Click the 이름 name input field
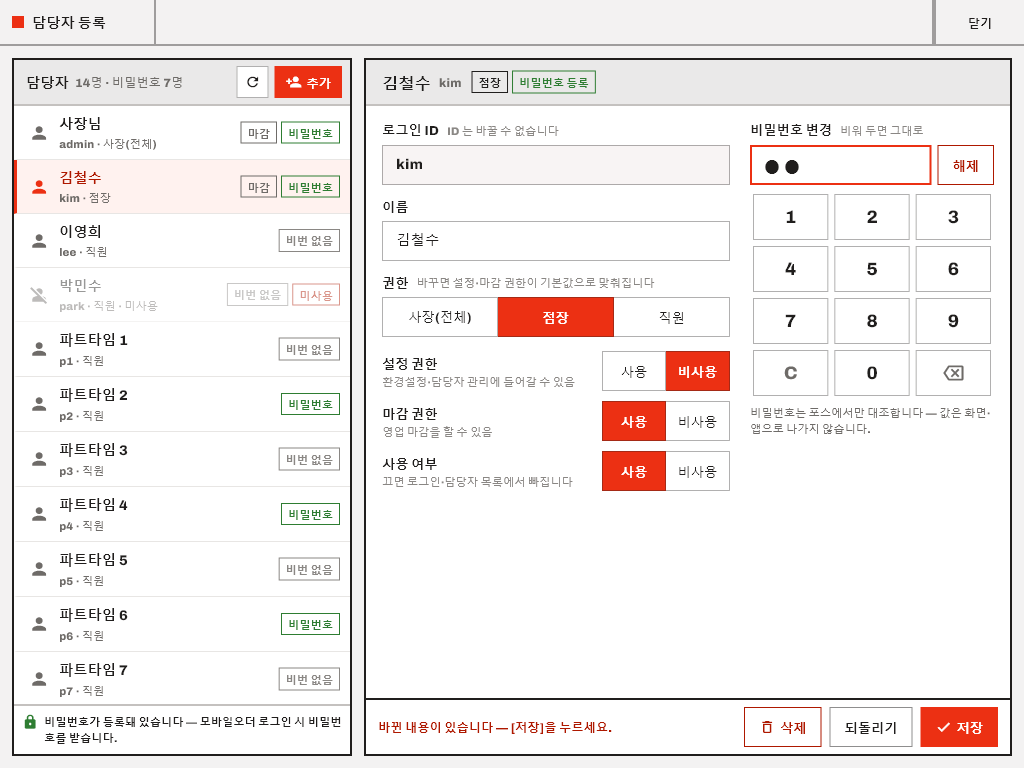 coord(556,241)
